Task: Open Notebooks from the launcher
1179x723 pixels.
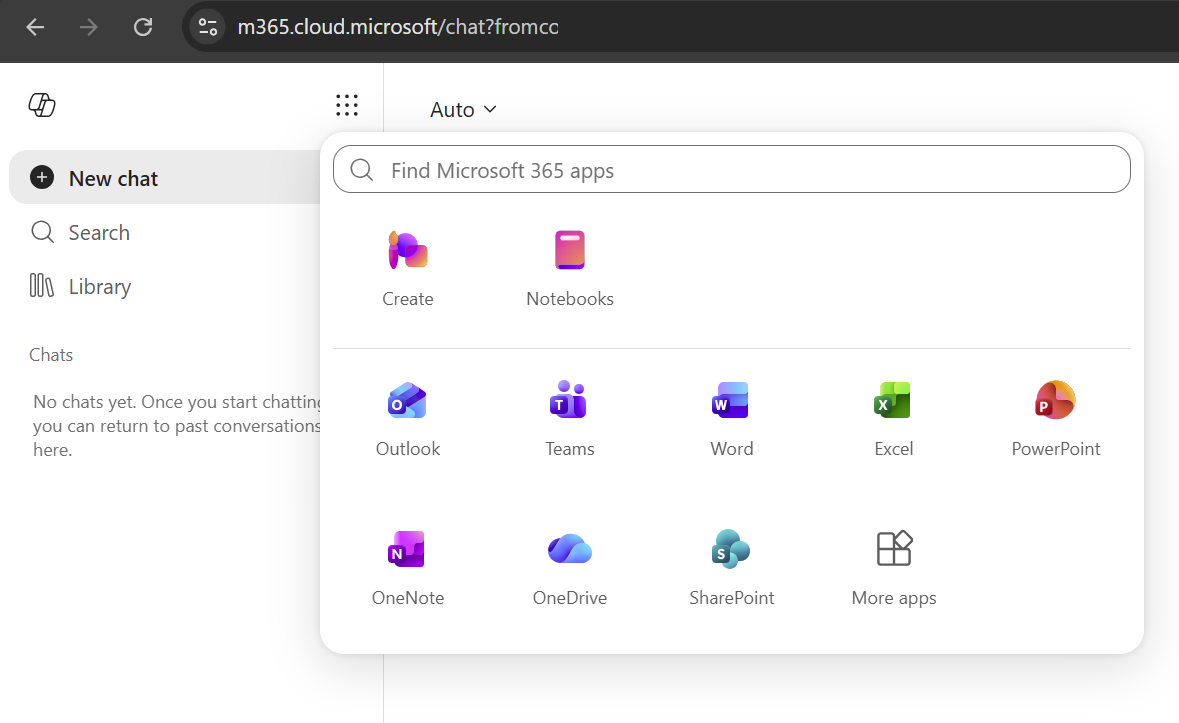Action: 569,268
